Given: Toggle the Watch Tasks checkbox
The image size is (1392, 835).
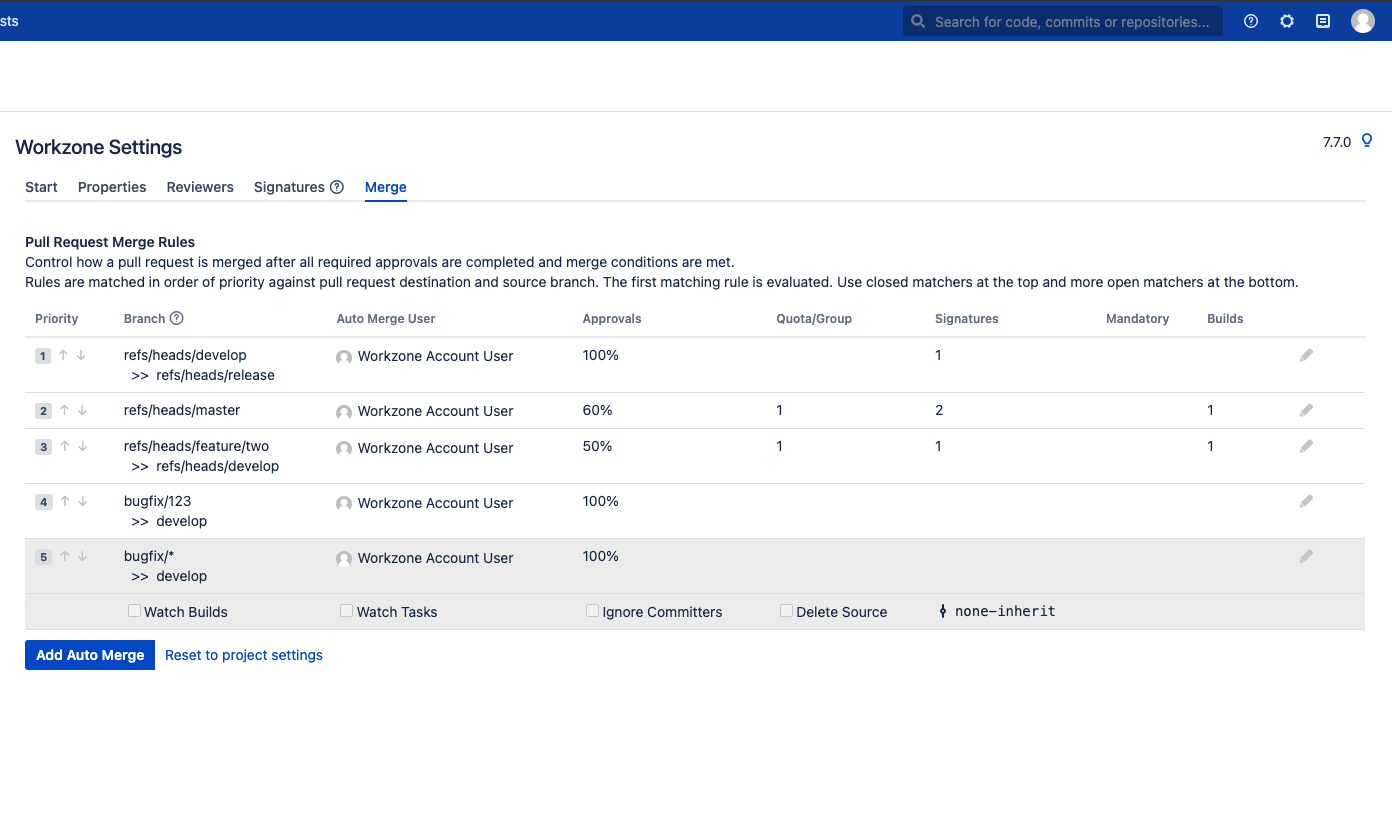Looking at the screenshot, I should click(347, 610).
